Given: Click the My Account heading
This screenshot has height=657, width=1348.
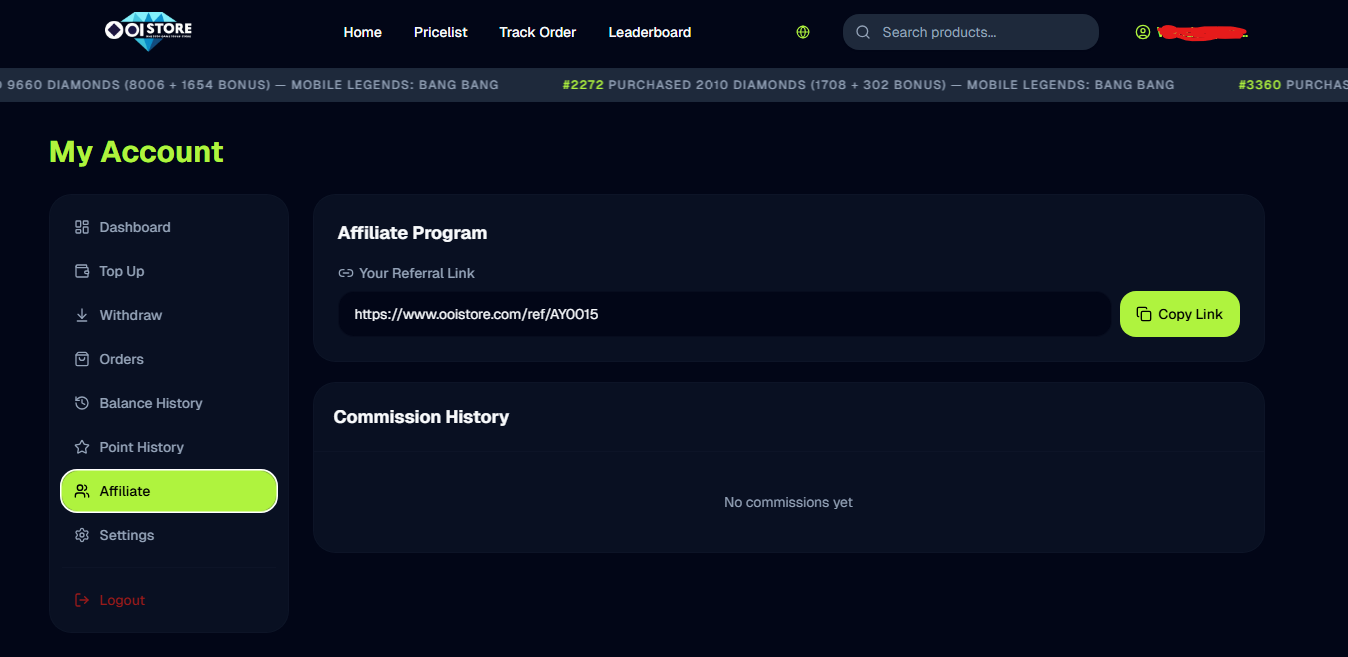Looking at the screenshot, I should [x=136, y=152].
